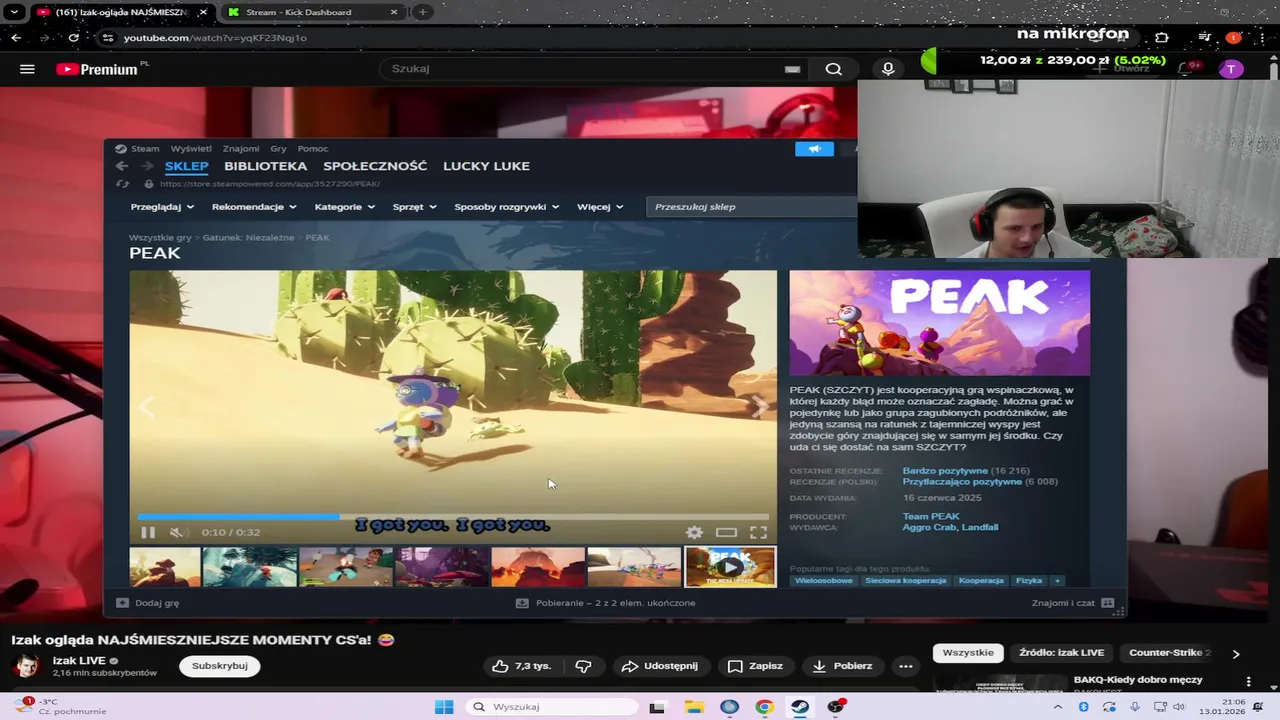The image size is (1280, 720).
Task: Open the Gry menu in Steam
Action: pyautogui.click(x=278, y=149)
